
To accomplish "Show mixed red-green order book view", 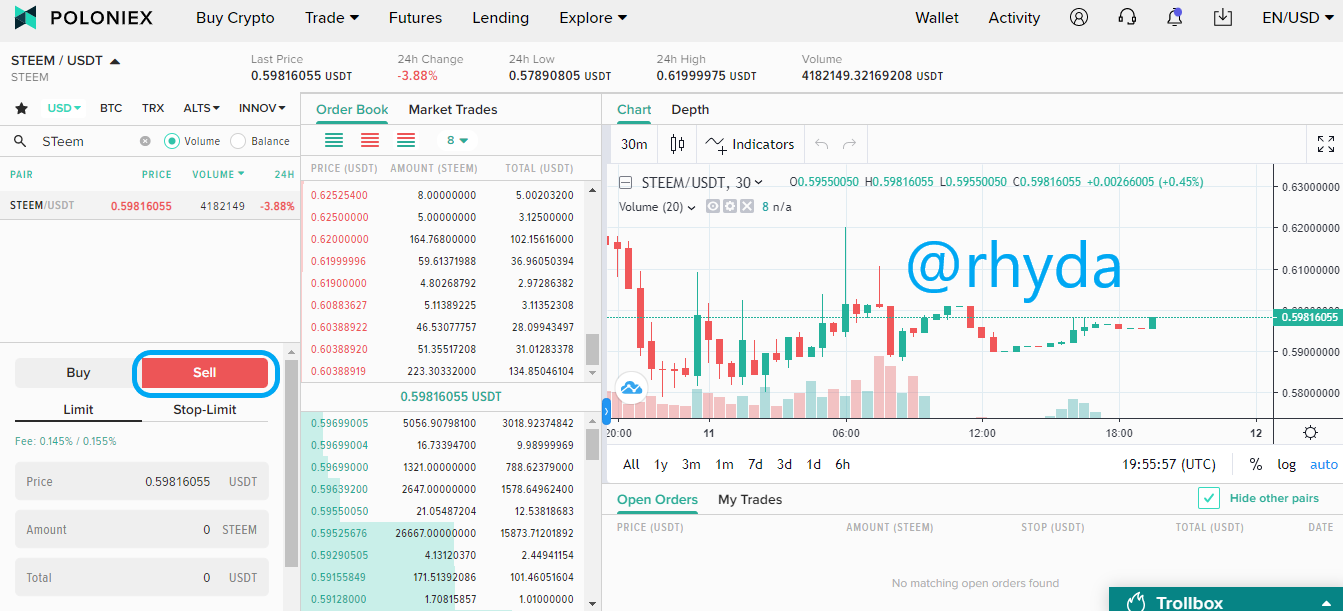I will [x=406, y=140].
